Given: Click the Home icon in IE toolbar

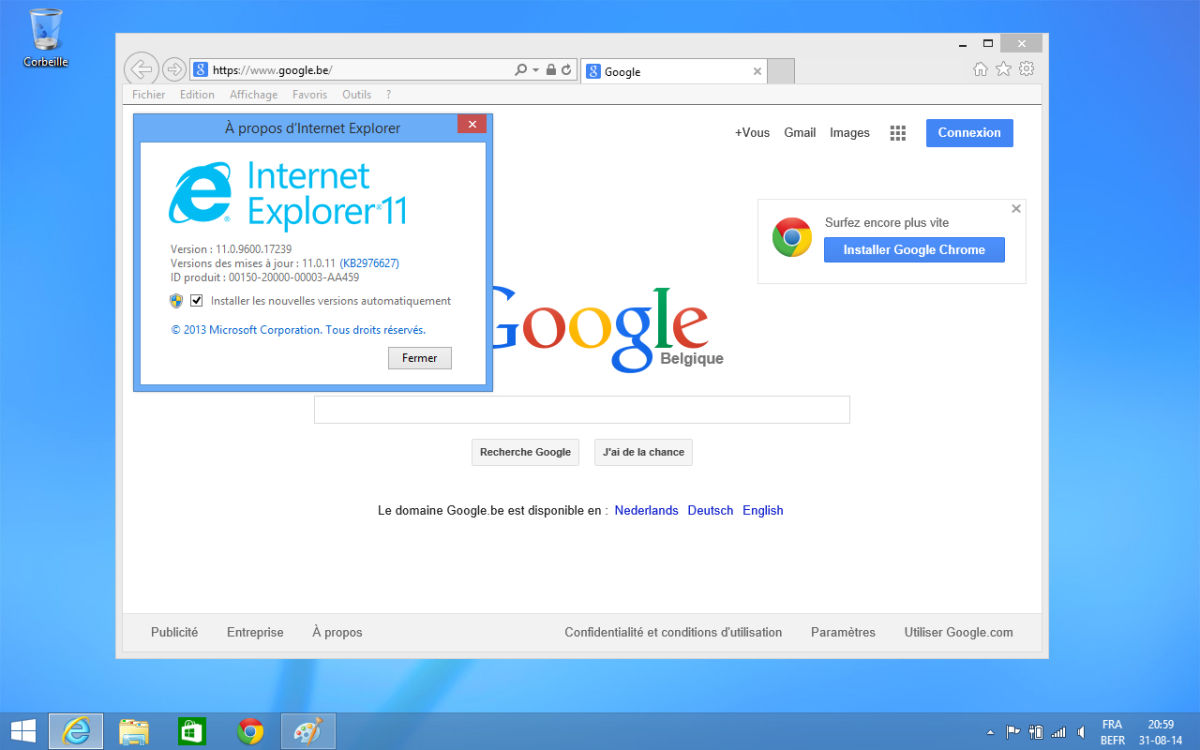Looking at the screenshot, I should 980,69.
